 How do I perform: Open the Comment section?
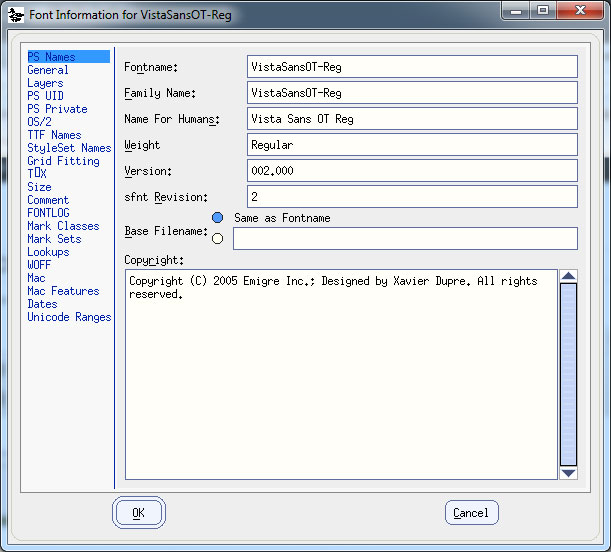click(48, 200)
